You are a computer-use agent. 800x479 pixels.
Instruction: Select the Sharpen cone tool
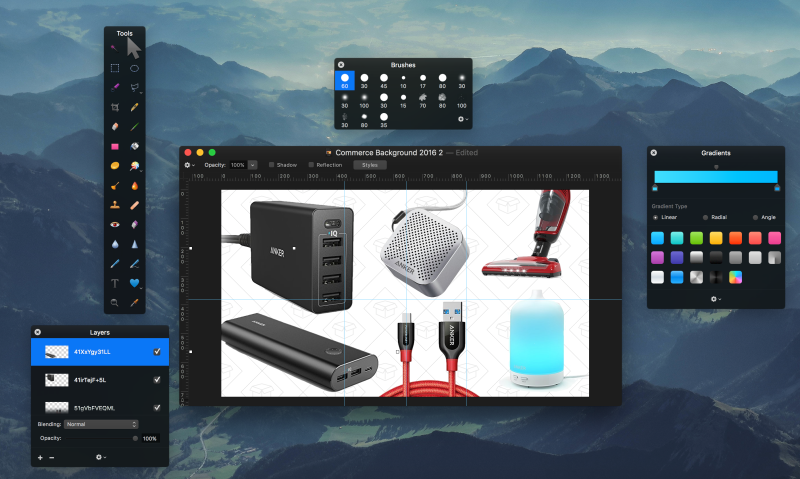[134, 244]
